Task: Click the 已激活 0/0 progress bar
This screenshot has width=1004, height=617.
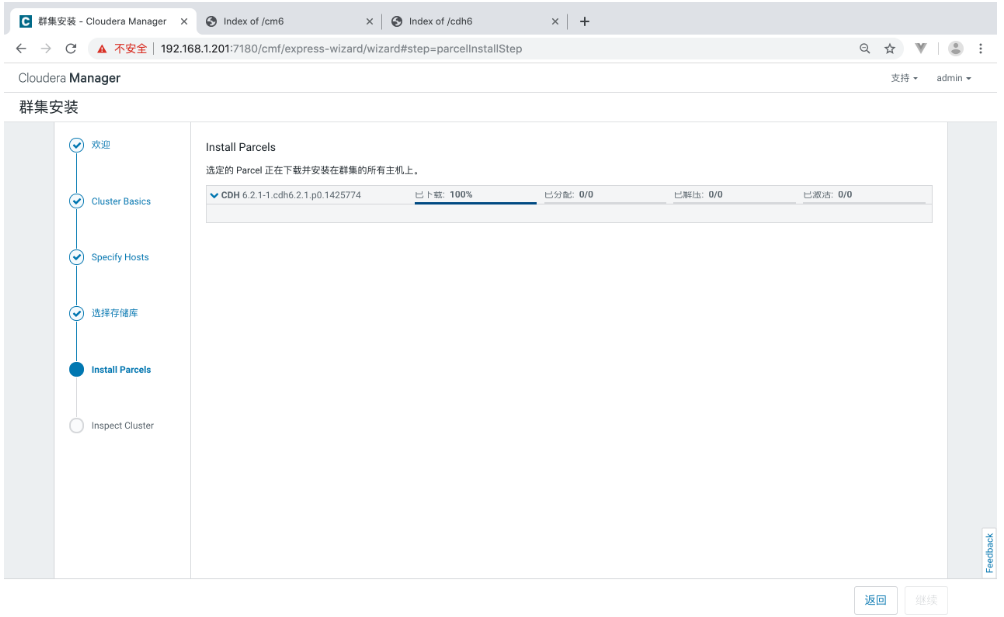Action: pos(864,203)
